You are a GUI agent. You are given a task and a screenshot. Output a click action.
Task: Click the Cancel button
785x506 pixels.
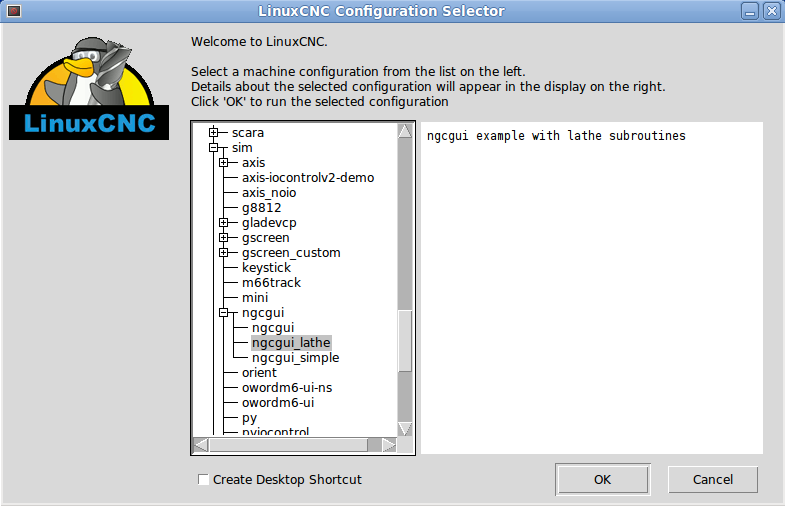(712, 480)
